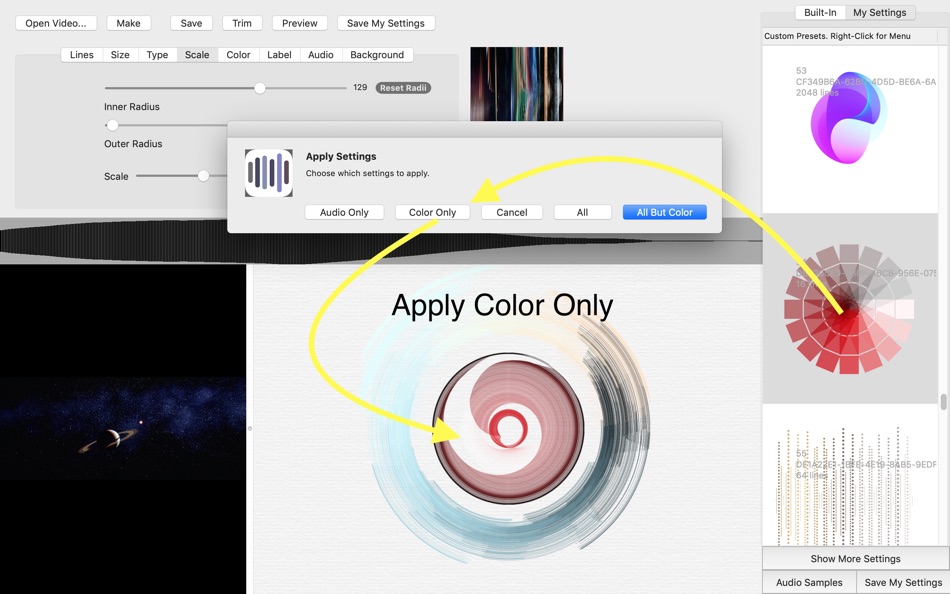Image resolution: width=950 pixels, height=594 pixels.
Task: Click the Save button in the toolbar
Action: click(191, 23)
